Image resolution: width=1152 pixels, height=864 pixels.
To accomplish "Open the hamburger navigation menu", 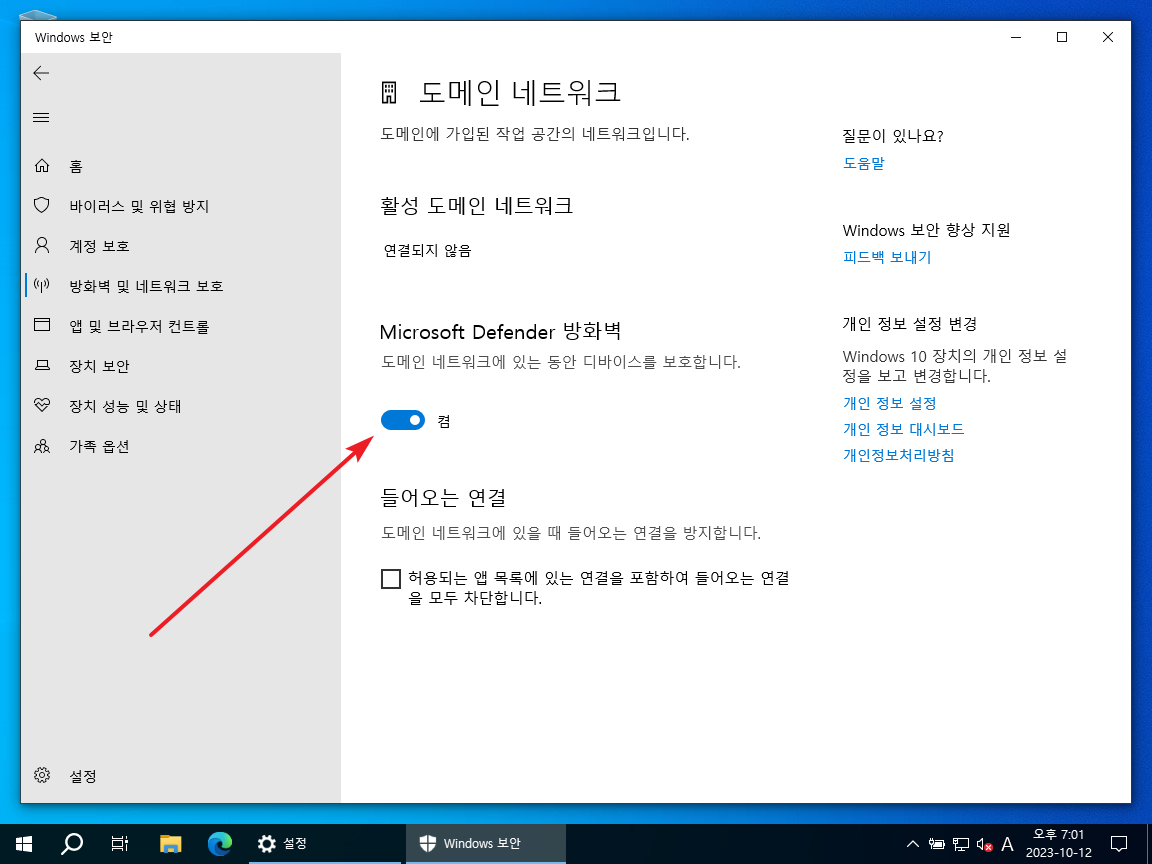I will (x=41, y=118).
